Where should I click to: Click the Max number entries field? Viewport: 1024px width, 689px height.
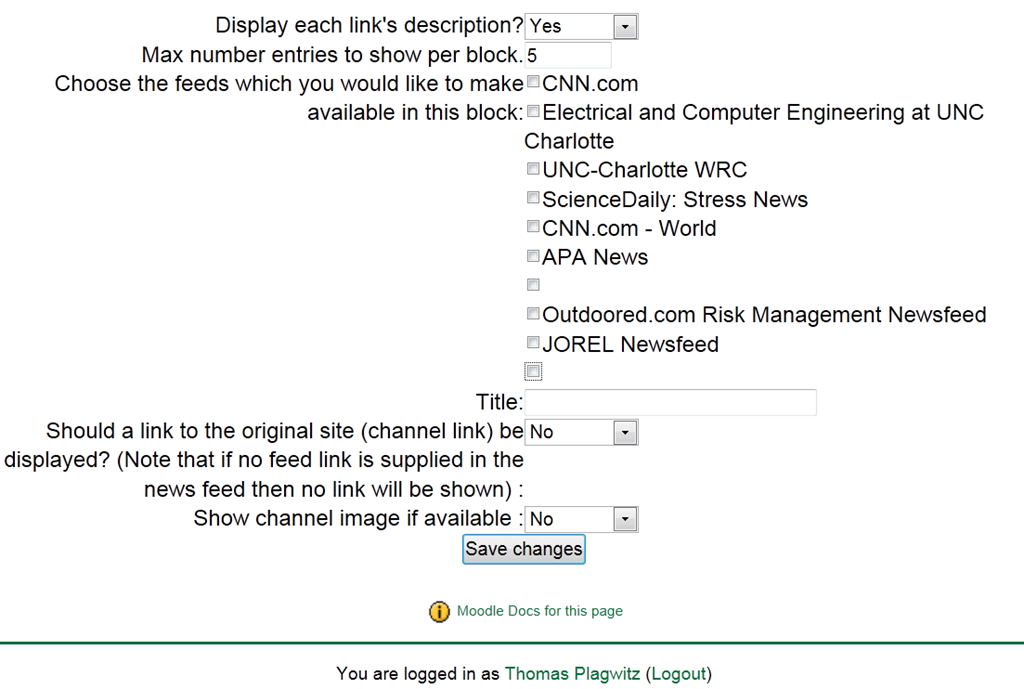567,55
